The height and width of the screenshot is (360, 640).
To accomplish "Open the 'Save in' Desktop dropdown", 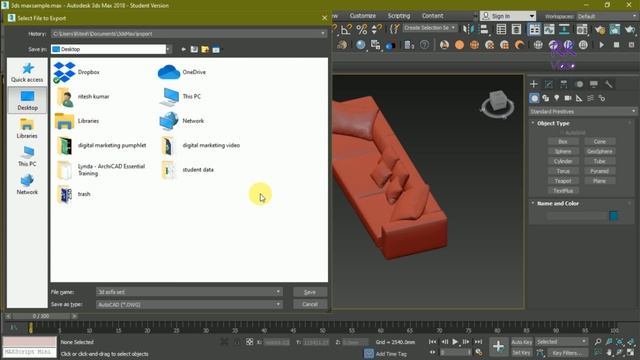I will pos(168,49).
